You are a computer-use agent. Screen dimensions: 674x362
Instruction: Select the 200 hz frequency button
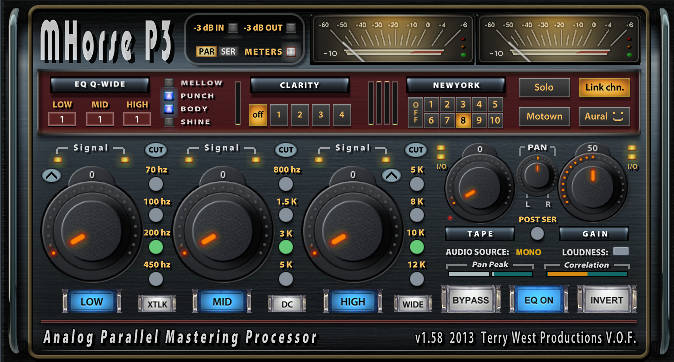point(156,247)
